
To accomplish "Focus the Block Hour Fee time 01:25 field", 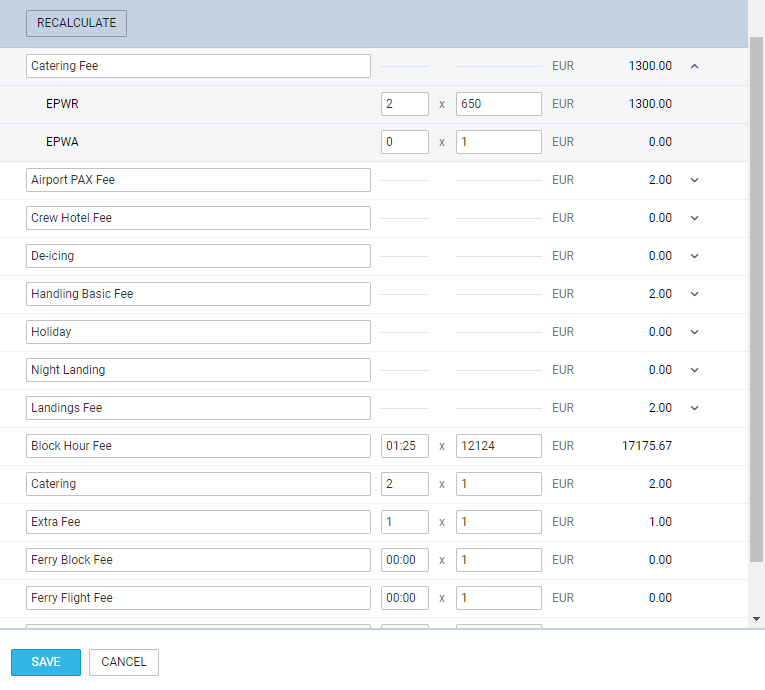I will click(x=405, y=446).
